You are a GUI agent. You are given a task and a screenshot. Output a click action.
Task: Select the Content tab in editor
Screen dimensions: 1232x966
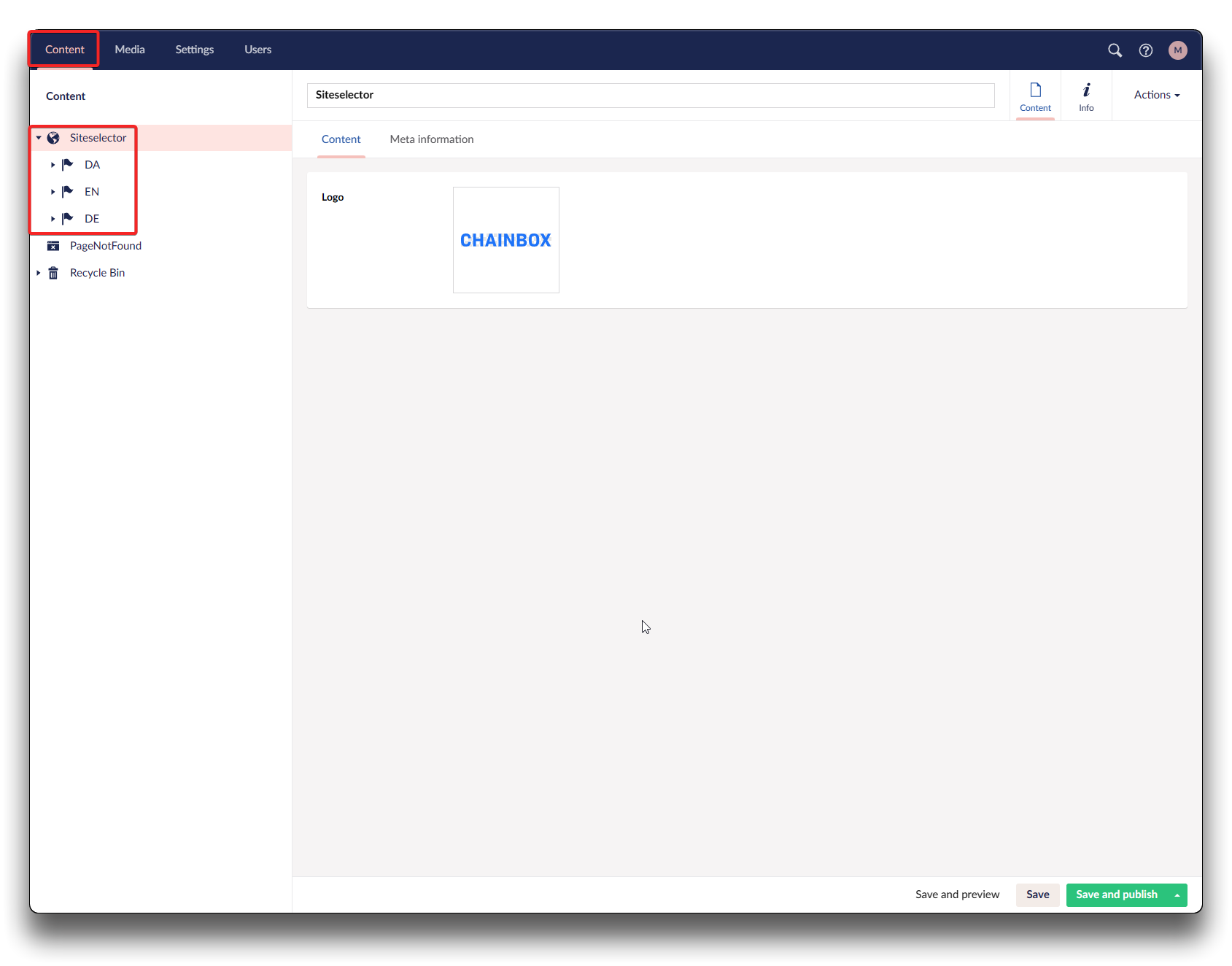click(341, 139)
